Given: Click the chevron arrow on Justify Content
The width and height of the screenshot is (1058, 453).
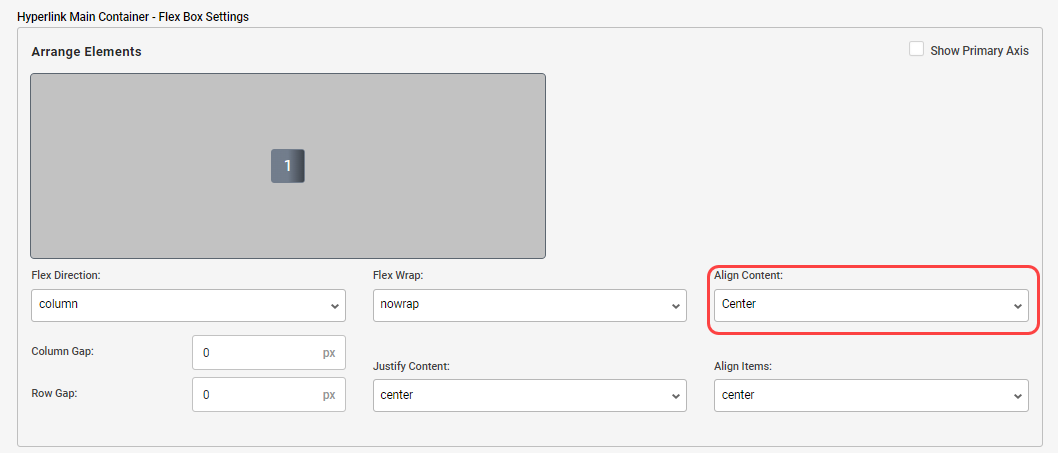Looking at the screenshot, I should pos(675,396).
